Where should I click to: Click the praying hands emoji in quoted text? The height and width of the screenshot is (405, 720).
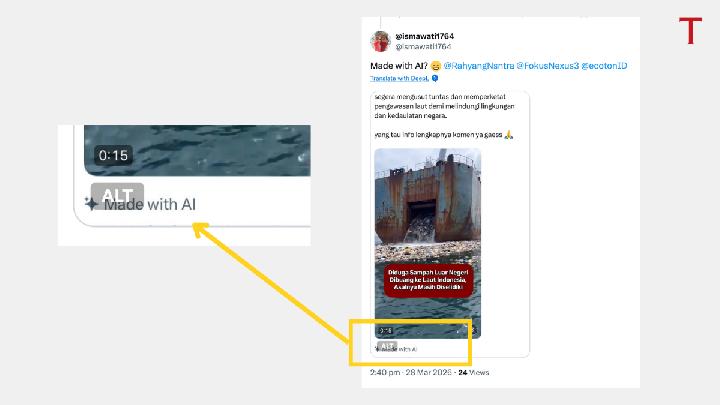click(x=508, y=135)
